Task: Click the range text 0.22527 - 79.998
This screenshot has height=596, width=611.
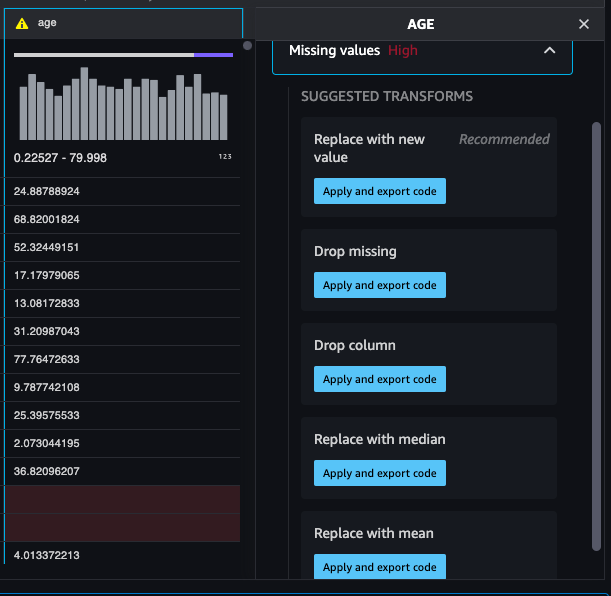Action: click(60, 158)
